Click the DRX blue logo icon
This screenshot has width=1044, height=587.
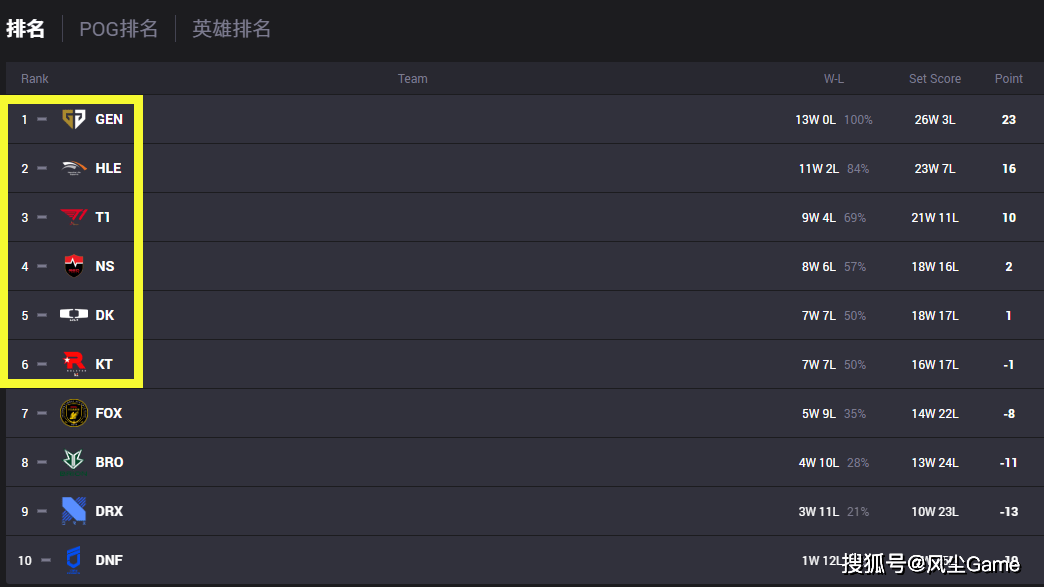pyautogui.click(x=74, y=511)
